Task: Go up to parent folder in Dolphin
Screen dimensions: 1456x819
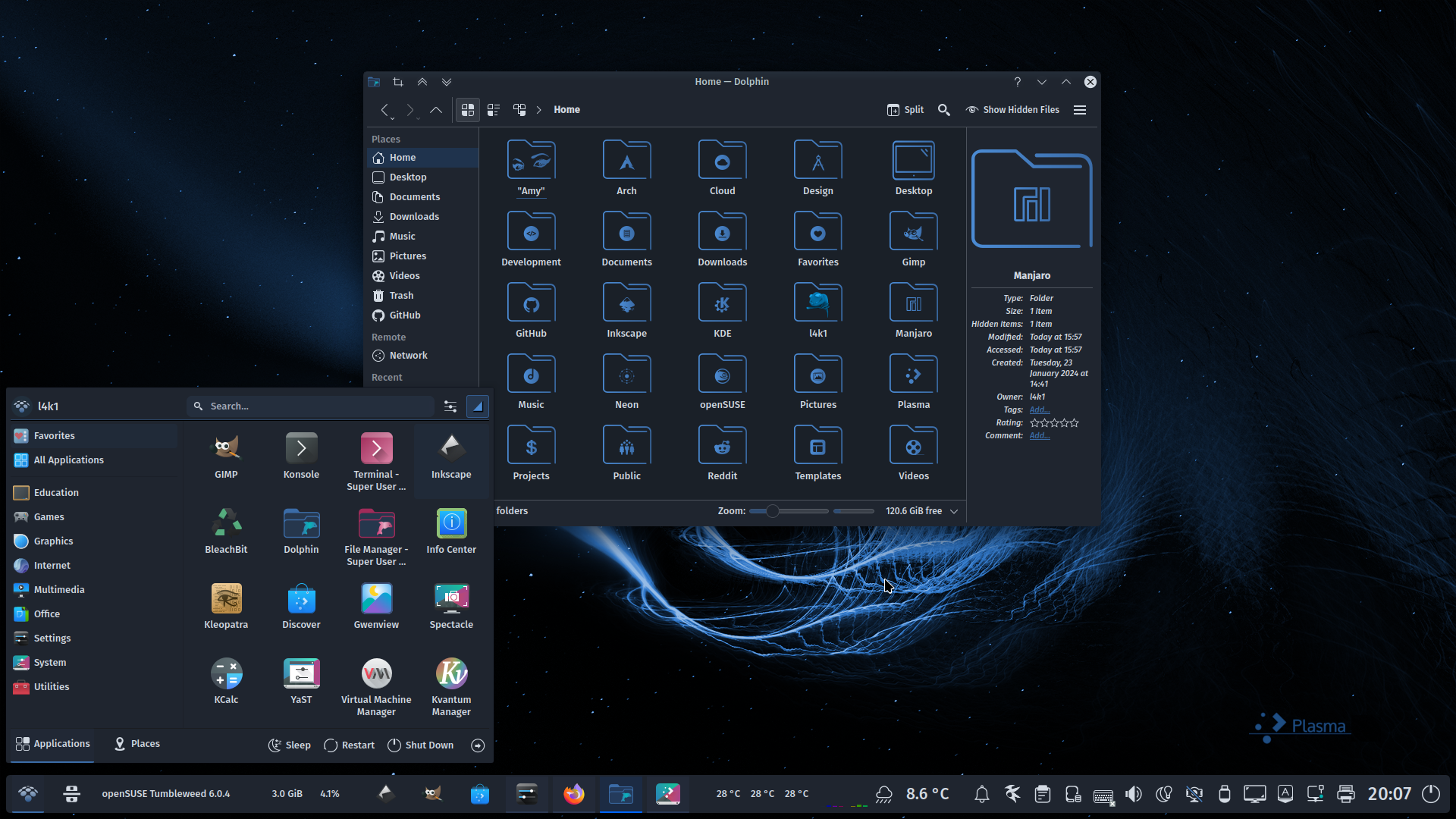Action: [x=436, y=110]
